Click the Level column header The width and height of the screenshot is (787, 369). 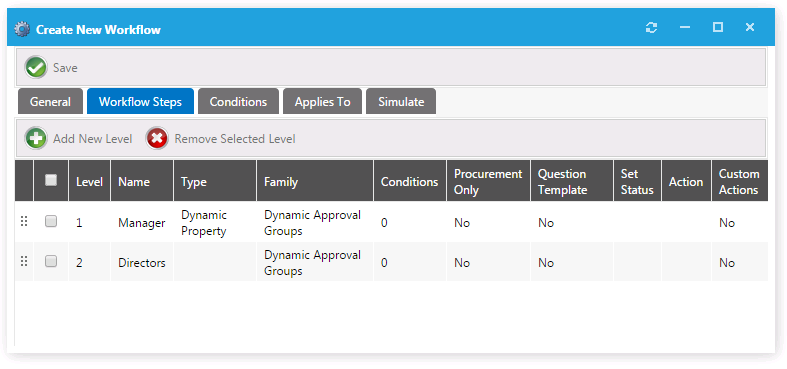pyautogui.click(x=89, y=182)
